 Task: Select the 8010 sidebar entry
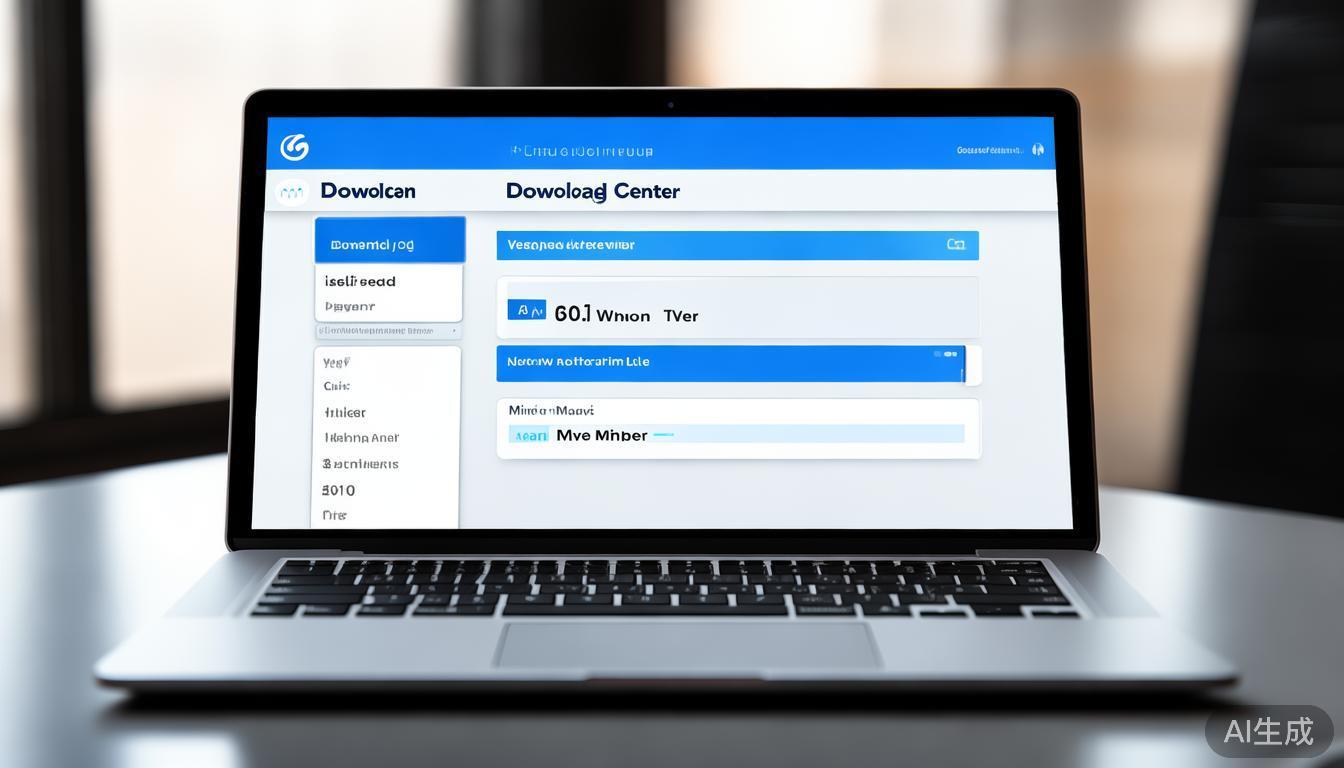[x=338, y=490]
